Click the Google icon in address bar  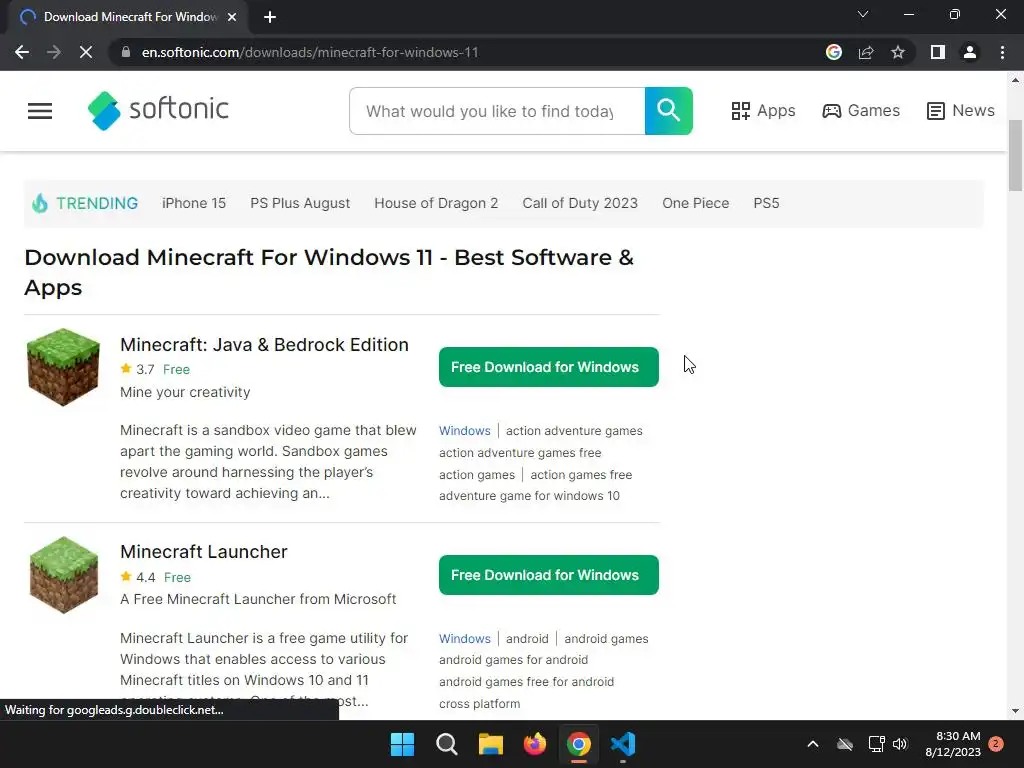point(833,52)
